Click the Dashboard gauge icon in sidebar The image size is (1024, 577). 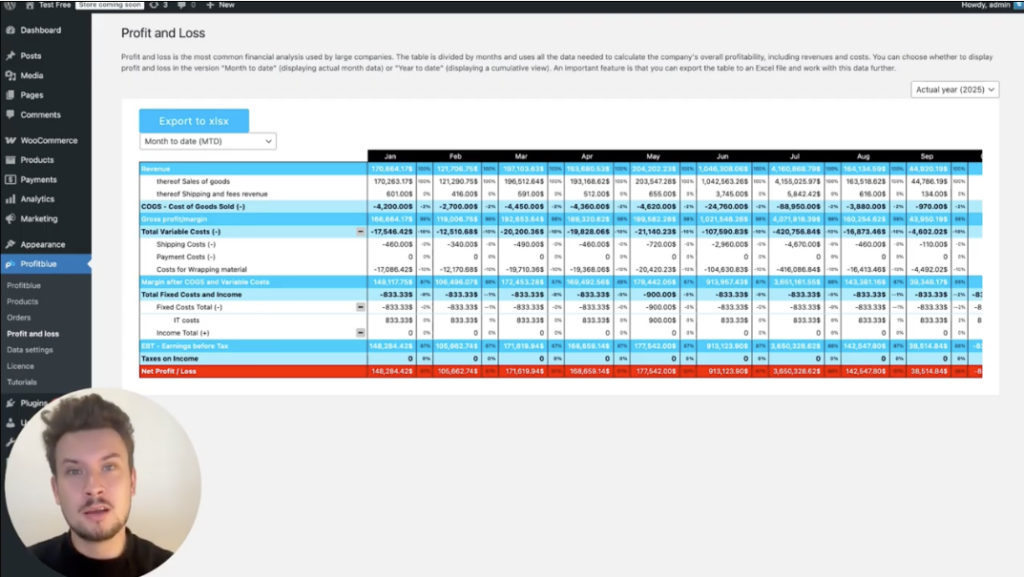coord(10,31)
